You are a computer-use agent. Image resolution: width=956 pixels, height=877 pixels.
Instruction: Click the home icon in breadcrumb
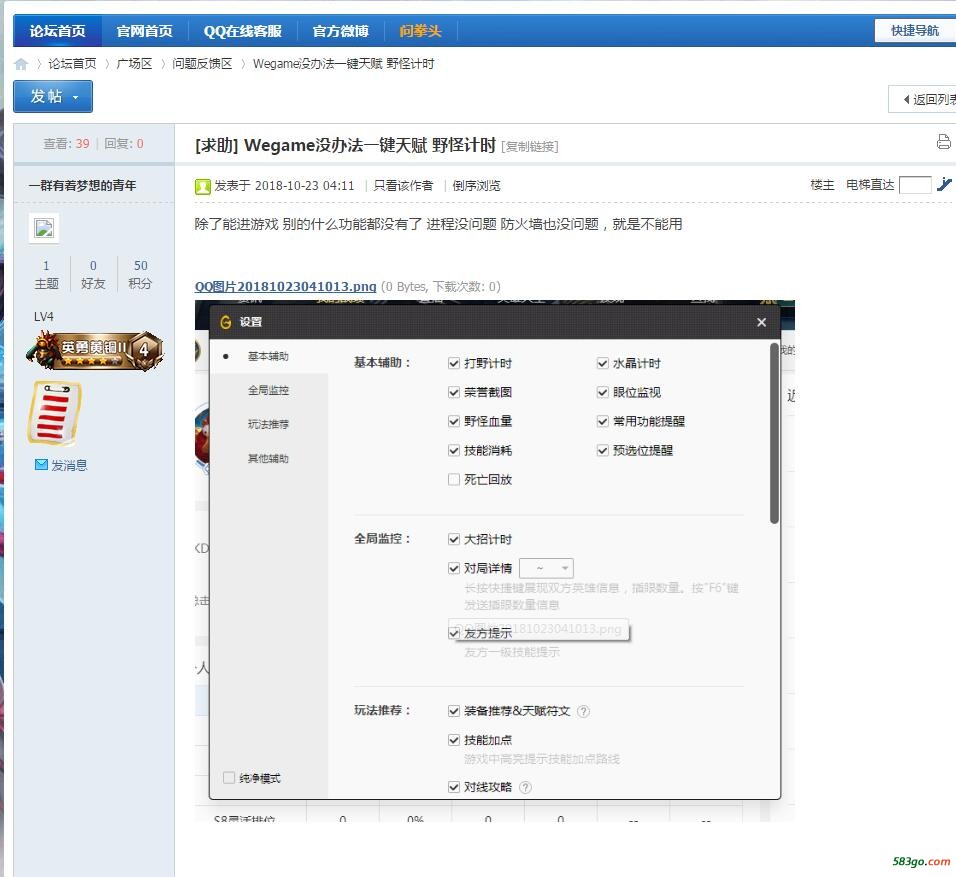click(21, 64)
